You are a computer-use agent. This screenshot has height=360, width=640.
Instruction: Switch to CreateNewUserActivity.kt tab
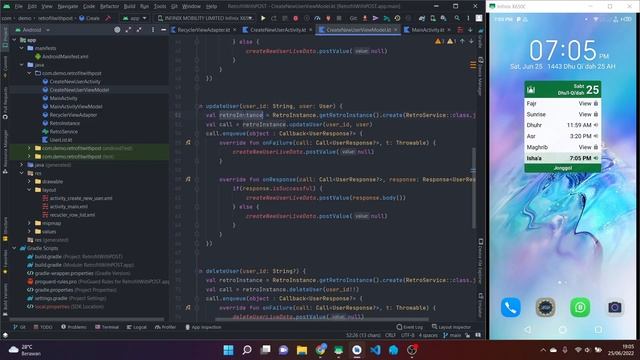[278, 30]
